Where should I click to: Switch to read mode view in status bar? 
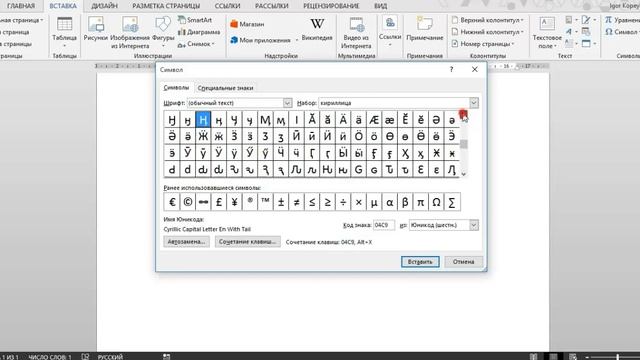click(533, 356)
